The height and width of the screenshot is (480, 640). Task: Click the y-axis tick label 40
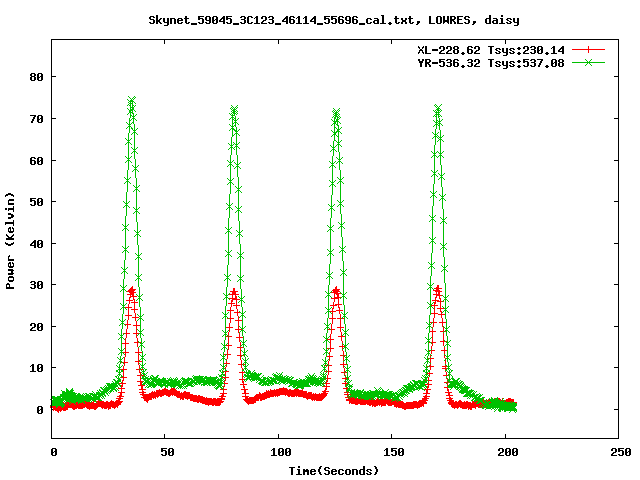pos(36,244)
